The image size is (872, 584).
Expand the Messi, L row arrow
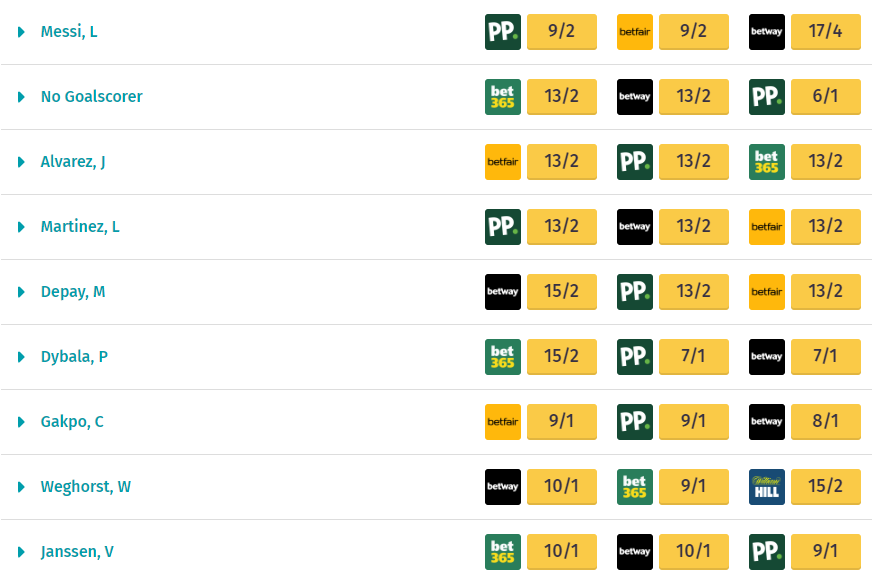coord(21,32)
